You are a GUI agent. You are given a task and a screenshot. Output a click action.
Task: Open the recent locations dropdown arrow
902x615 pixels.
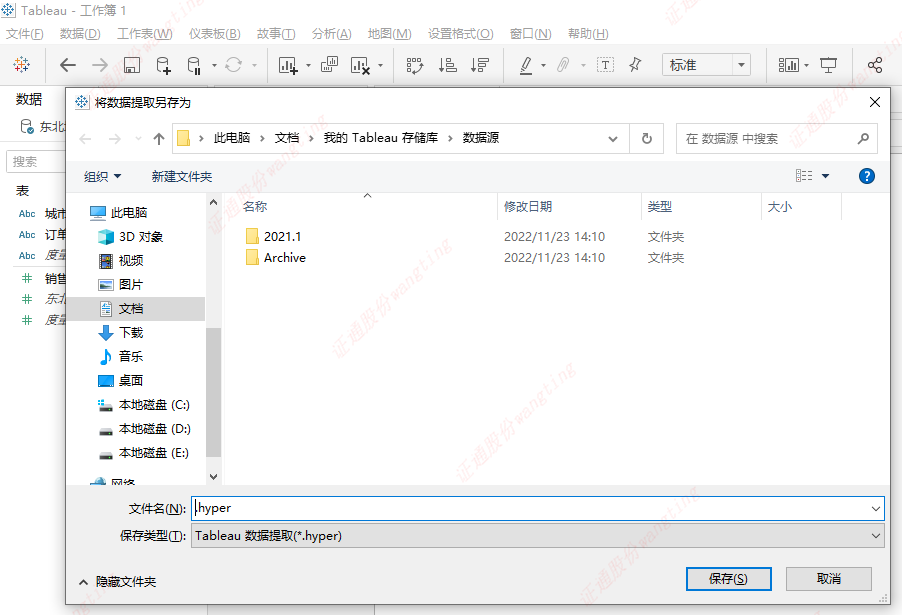pyautogui.click(x=138, y=139)
